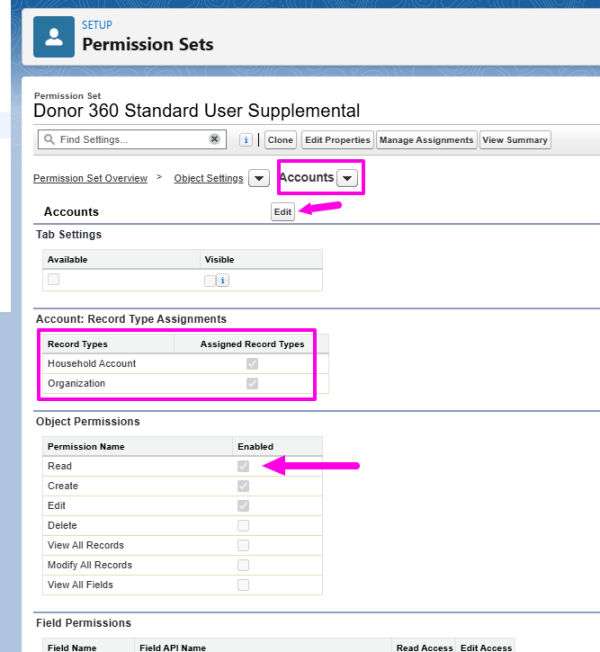The image size is (600, 652).
Task: Open the Object Settings breadcrumb link
Action: point(208,178)
